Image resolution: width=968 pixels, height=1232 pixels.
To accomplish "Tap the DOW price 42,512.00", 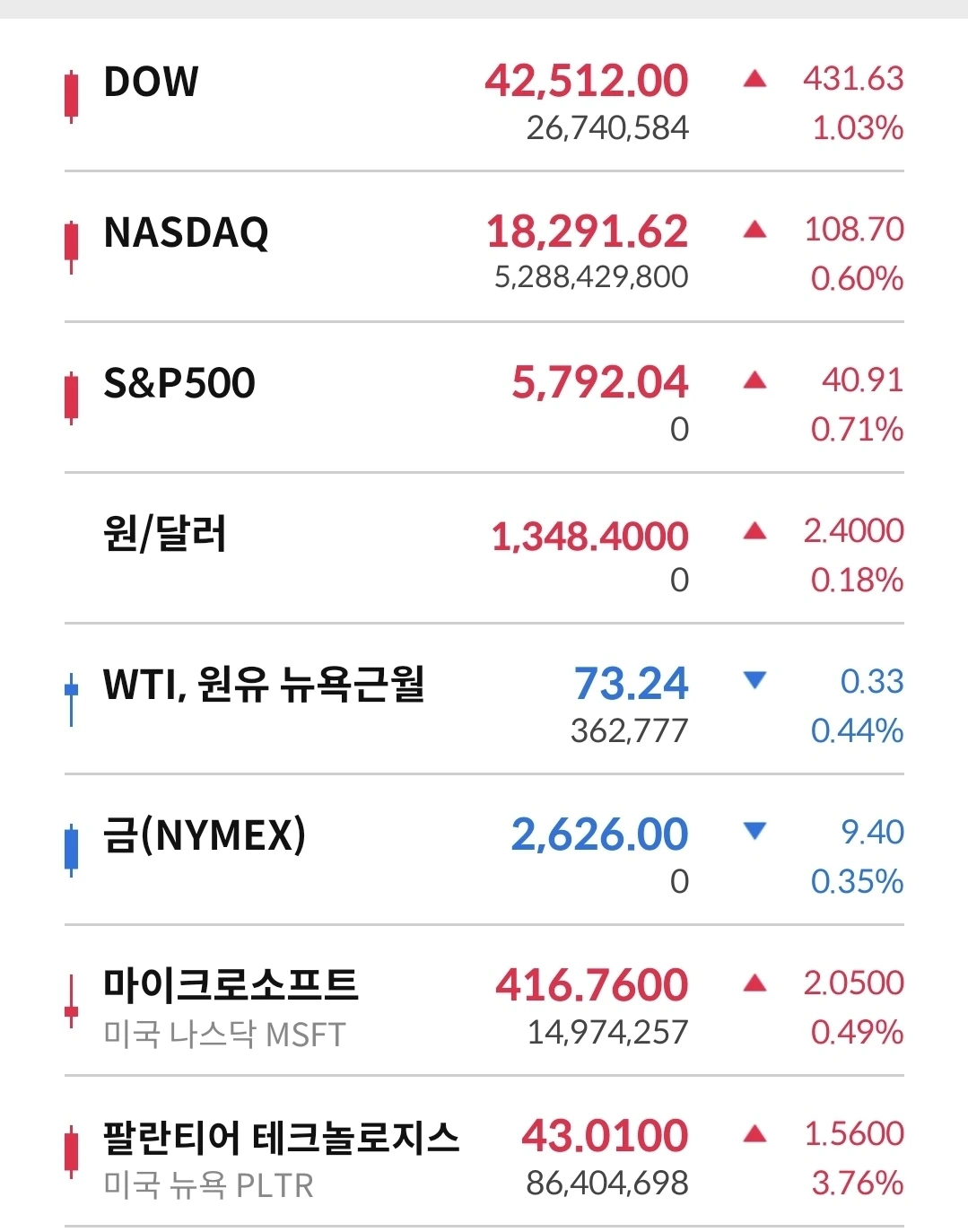I will coord(587,81).
